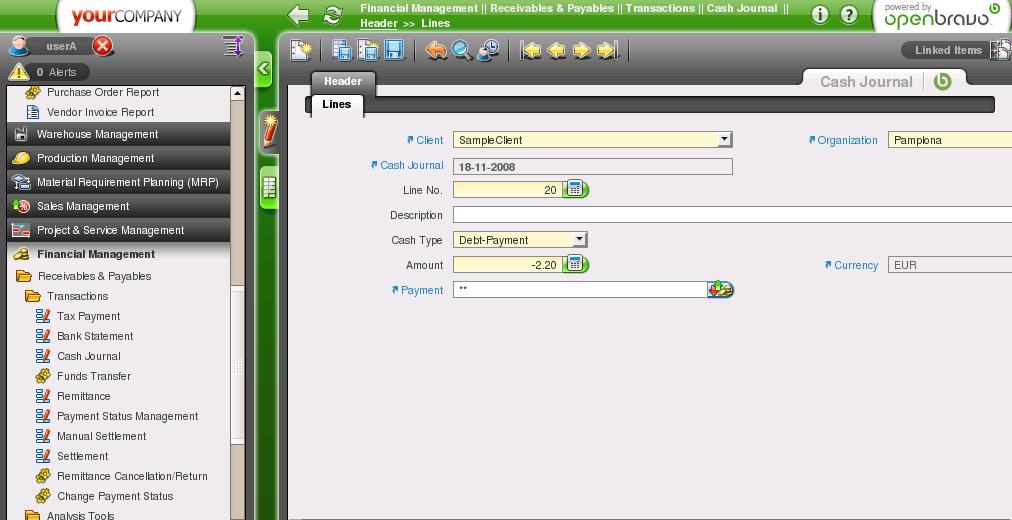Go to the last record
The image size is (1012, 520).
point(607,50)
